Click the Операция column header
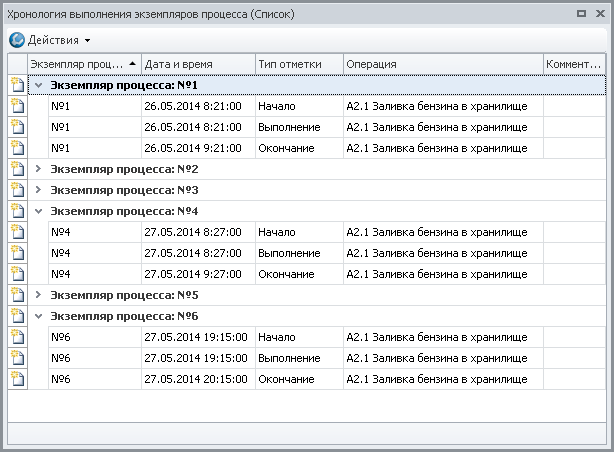 click(441, 64)
